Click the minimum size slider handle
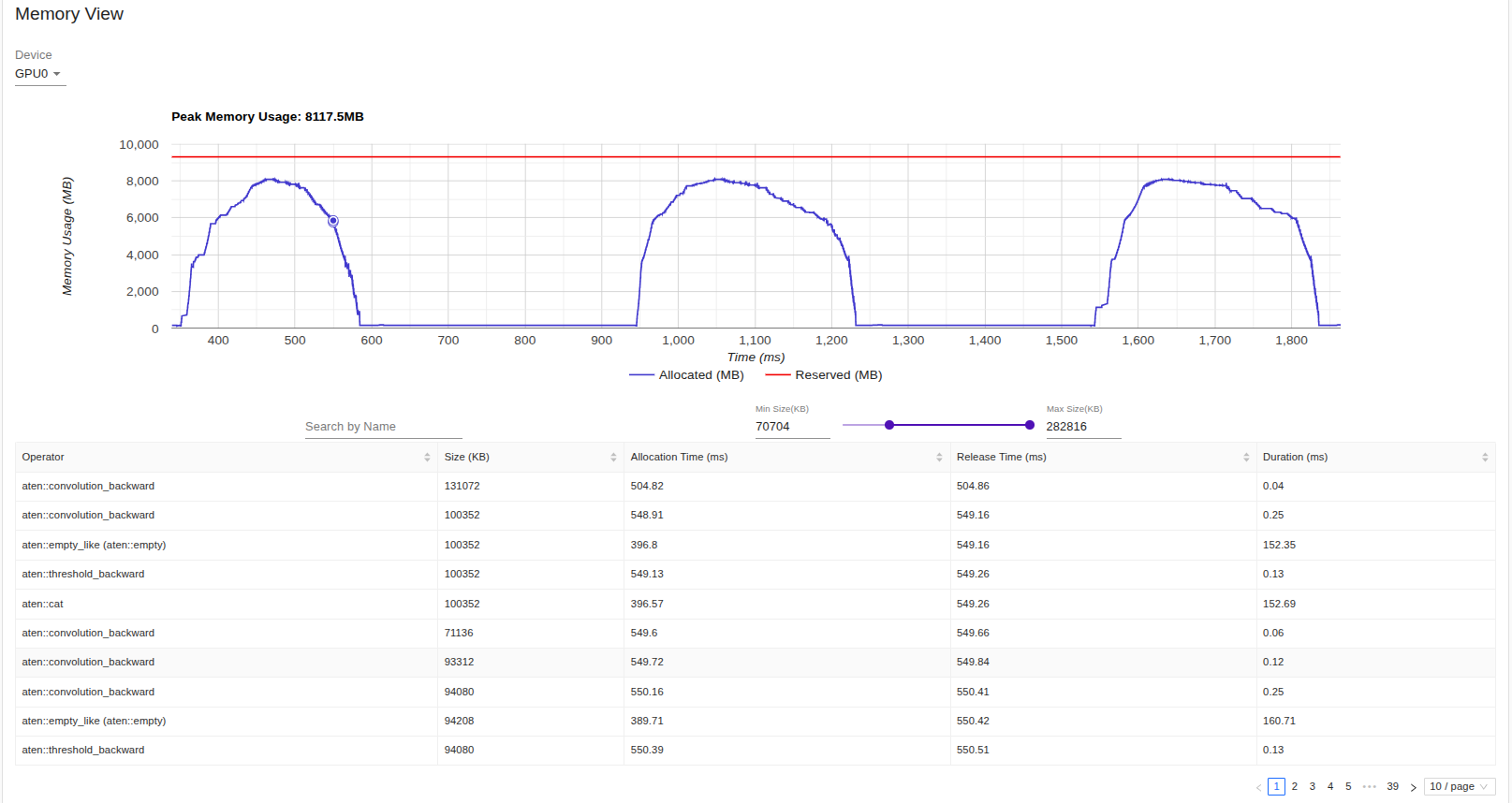Image resolution: width=1512 pixels, height=803 pixels. tap(889, 425)
